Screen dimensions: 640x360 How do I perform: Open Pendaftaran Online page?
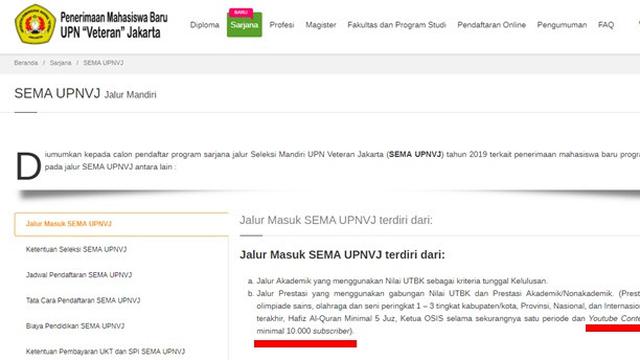click(x=491, y=25)
